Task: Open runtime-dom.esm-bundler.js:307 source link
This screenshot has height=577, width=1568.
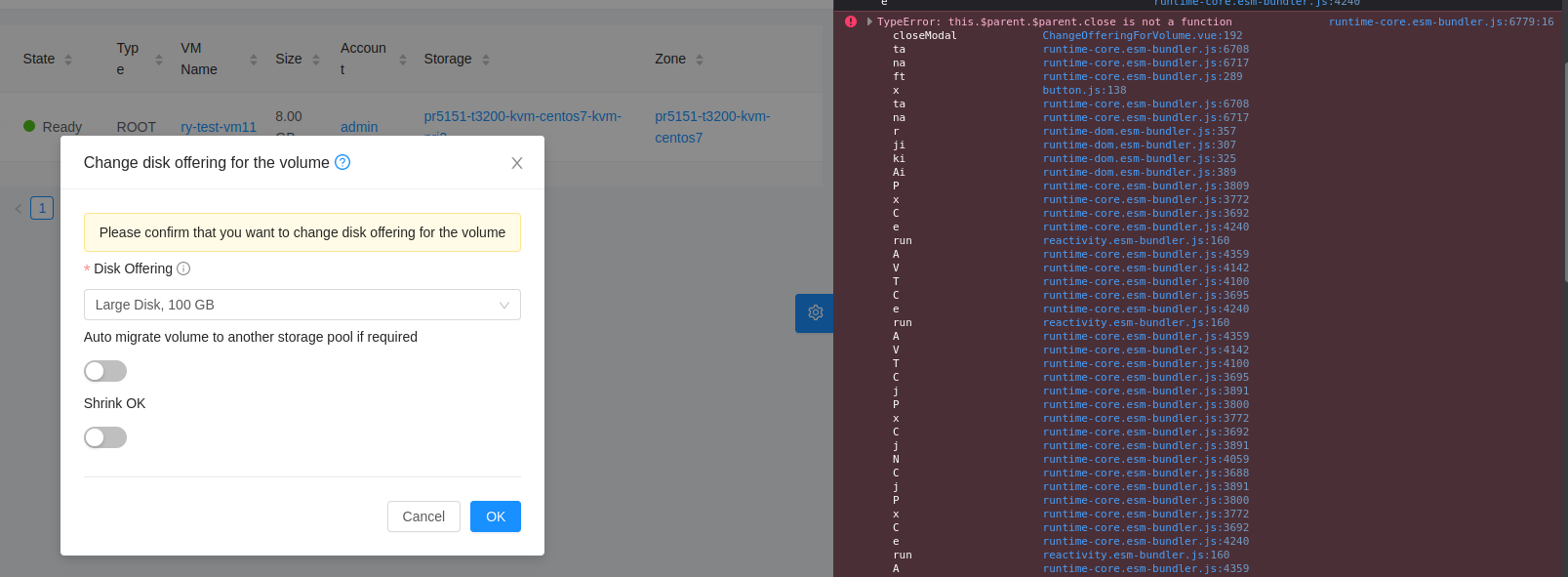Action: 1140,144
